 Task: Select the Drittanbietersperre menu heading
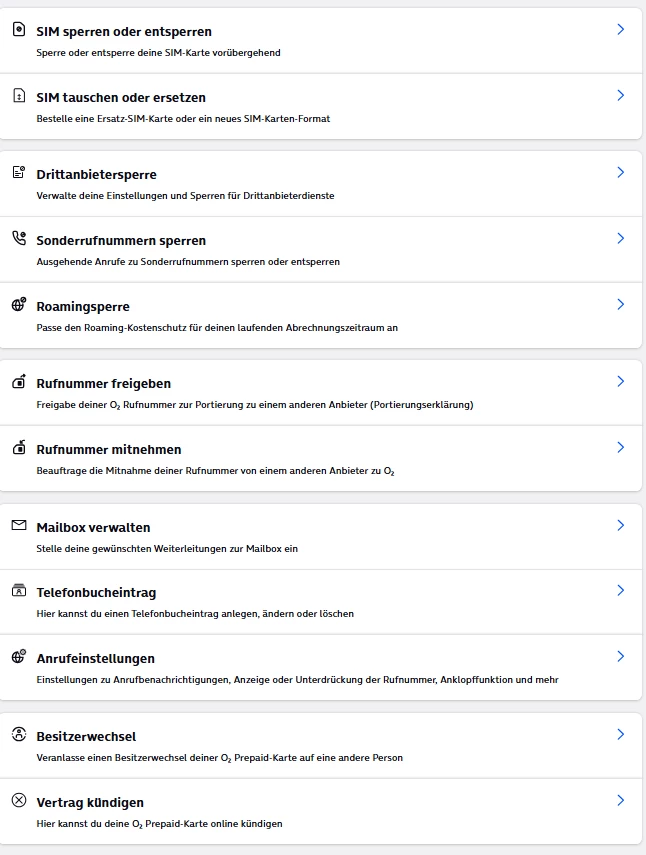[96, 175]
